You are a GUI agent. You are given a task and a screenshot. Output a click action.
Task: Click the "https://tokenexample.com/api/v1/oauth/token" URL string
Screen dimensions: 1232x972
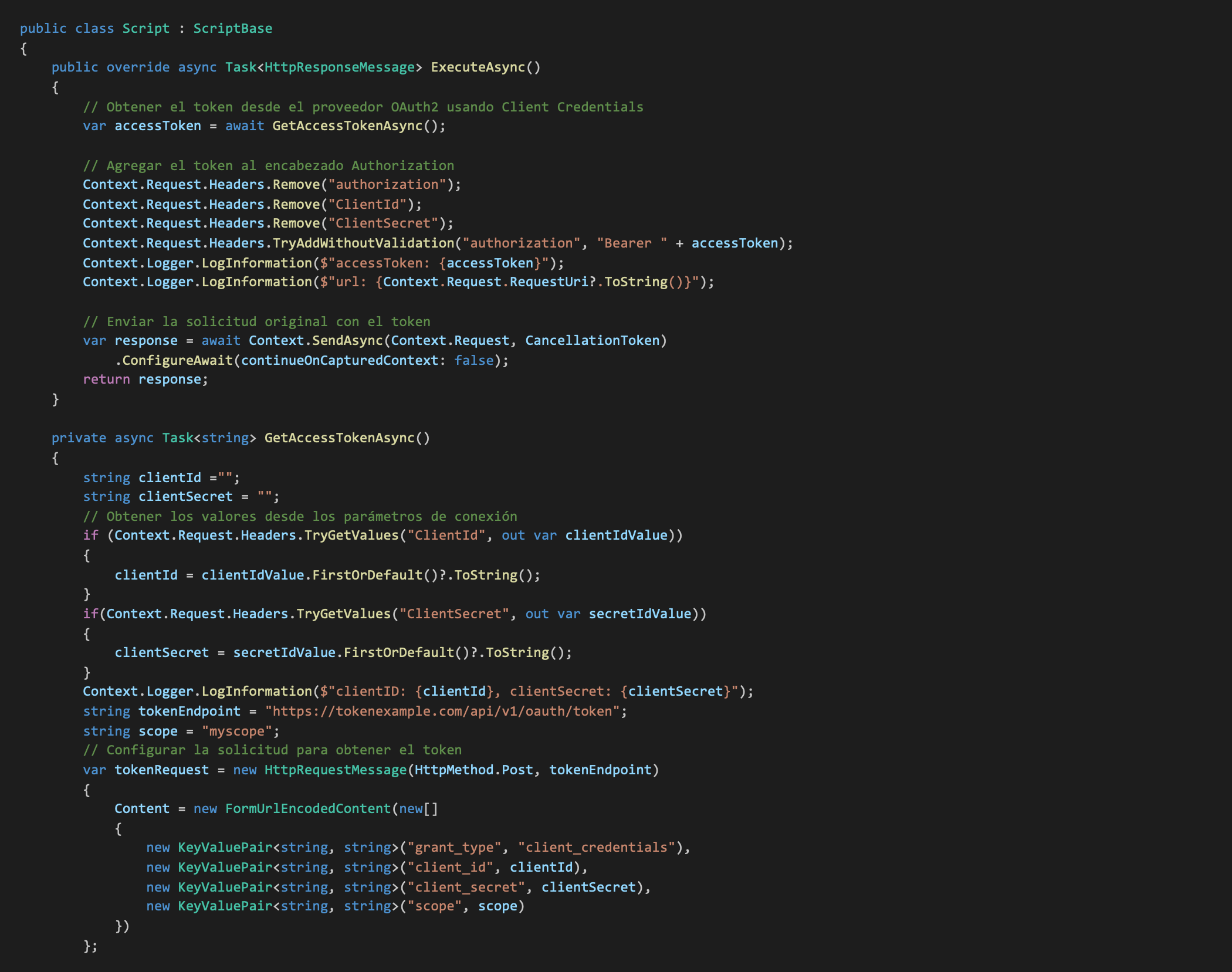[442, 711]
